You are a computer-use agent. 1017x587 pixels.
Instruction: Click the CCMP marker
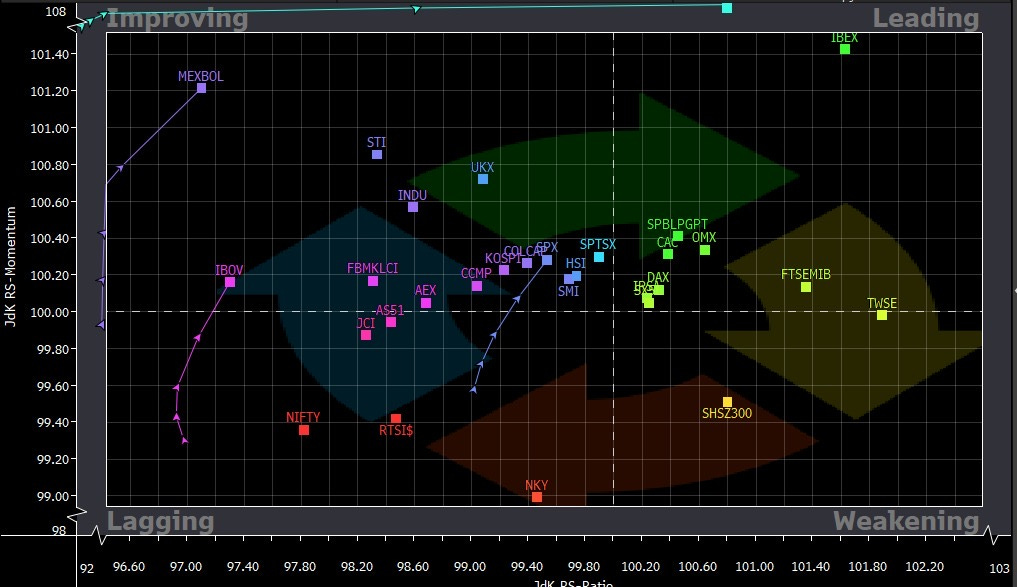(477, 286)
